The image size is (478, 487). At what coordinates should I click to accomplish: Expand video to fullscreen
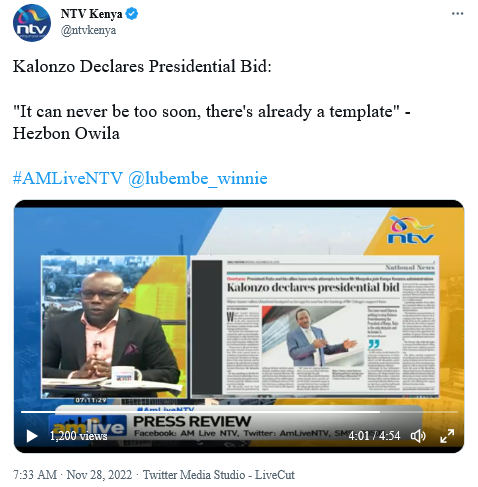[x=447, y=436]
